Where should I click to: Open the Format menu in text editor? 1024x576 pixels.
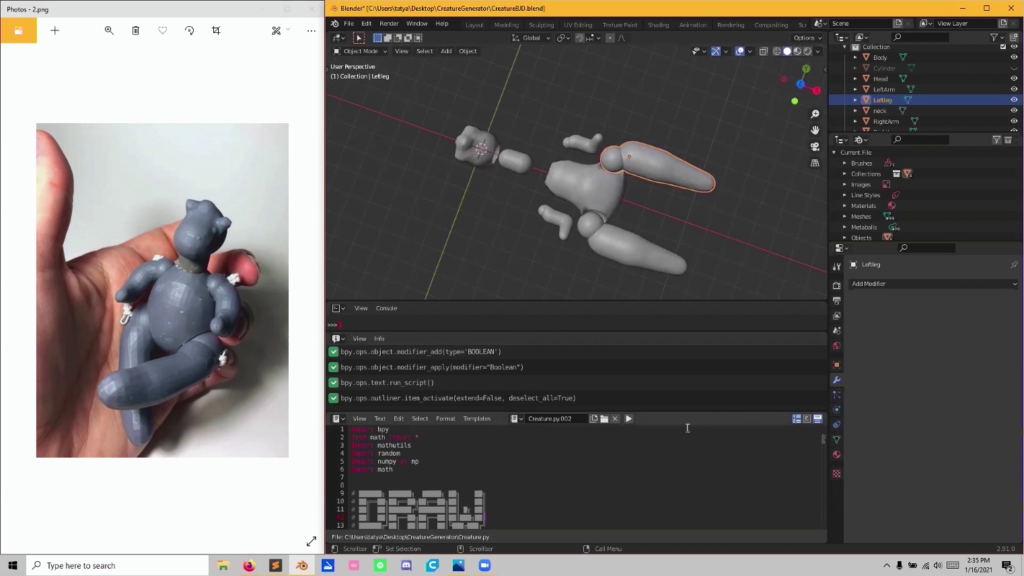click(x=445, y=419)
